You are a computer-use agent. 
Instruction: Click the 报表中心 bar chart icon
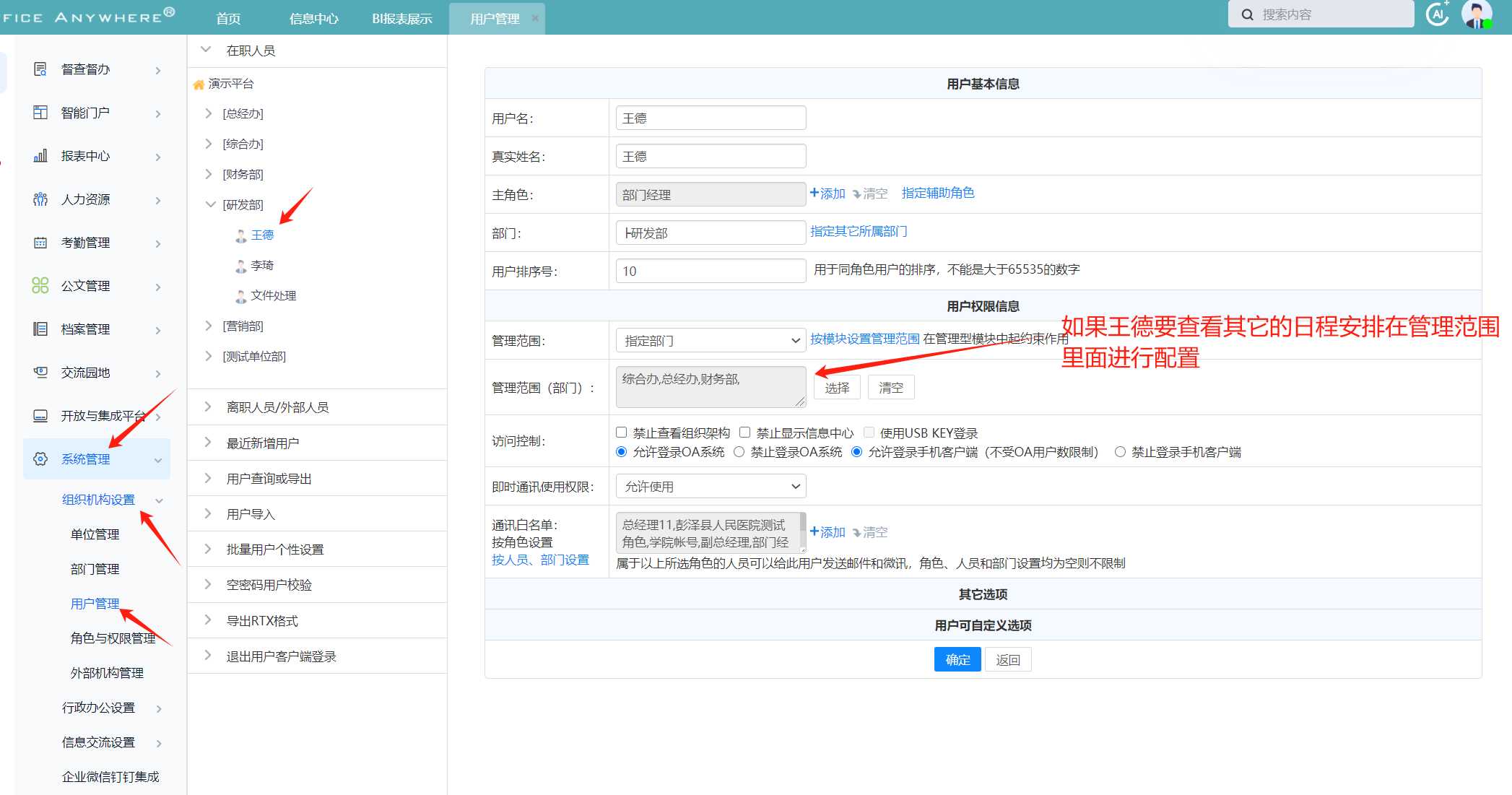(40, 156)
